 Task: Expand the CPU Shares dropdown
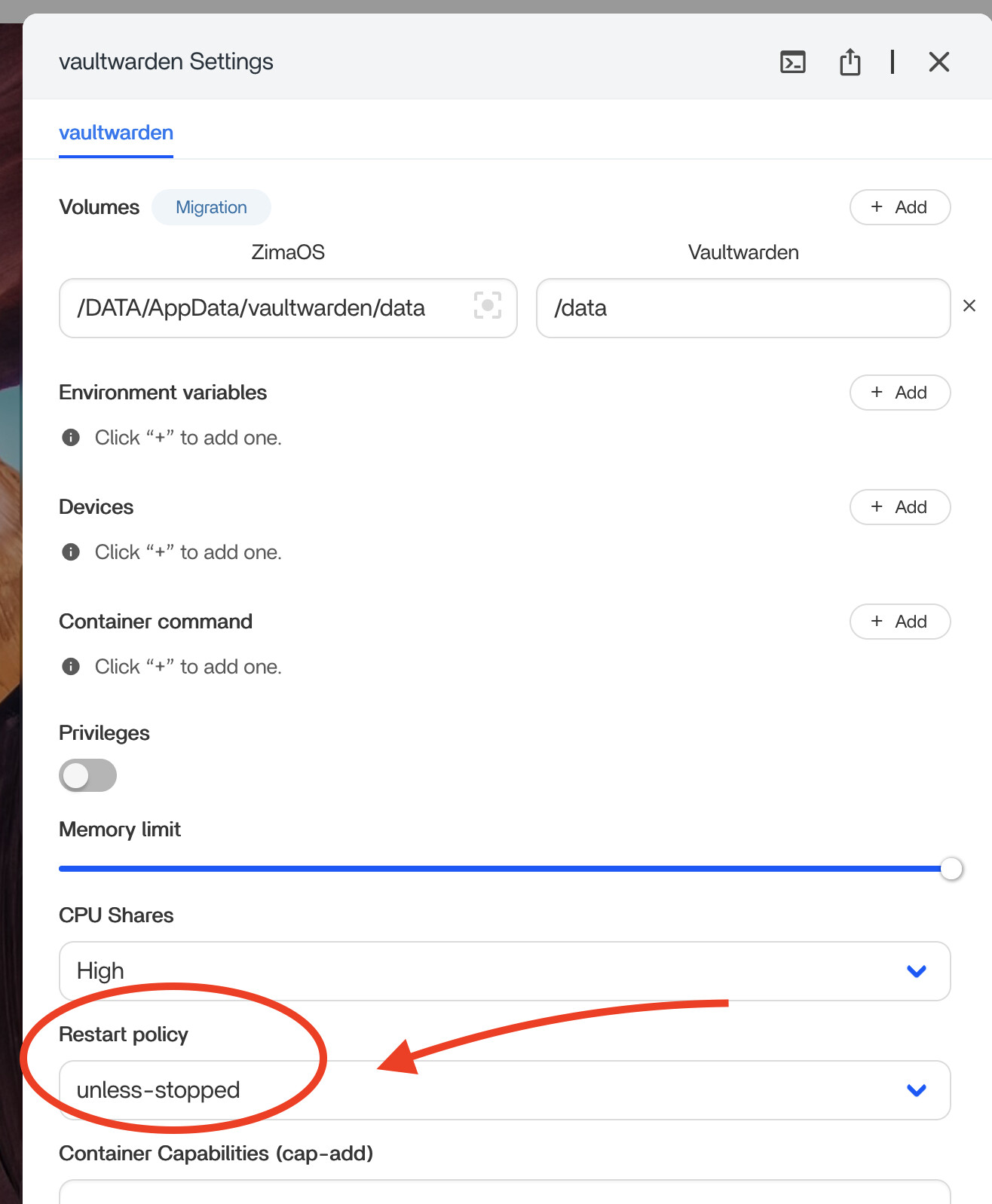pos(504,971)
